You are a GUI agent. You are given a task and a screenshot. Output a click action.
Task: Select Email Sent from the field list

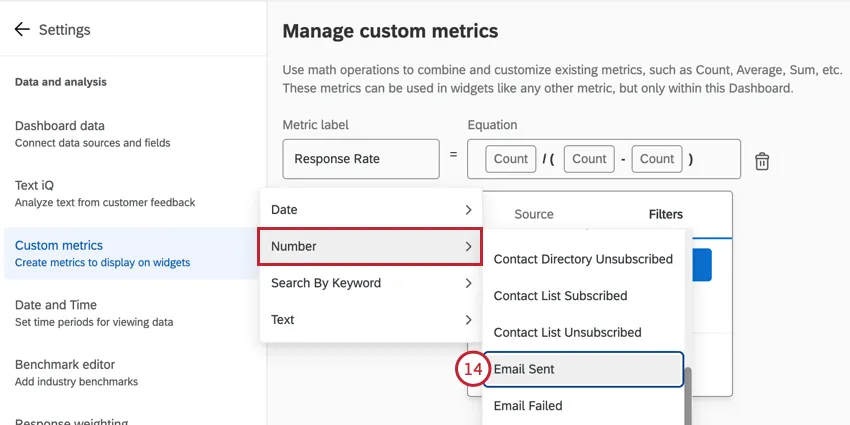coord(583,369)
